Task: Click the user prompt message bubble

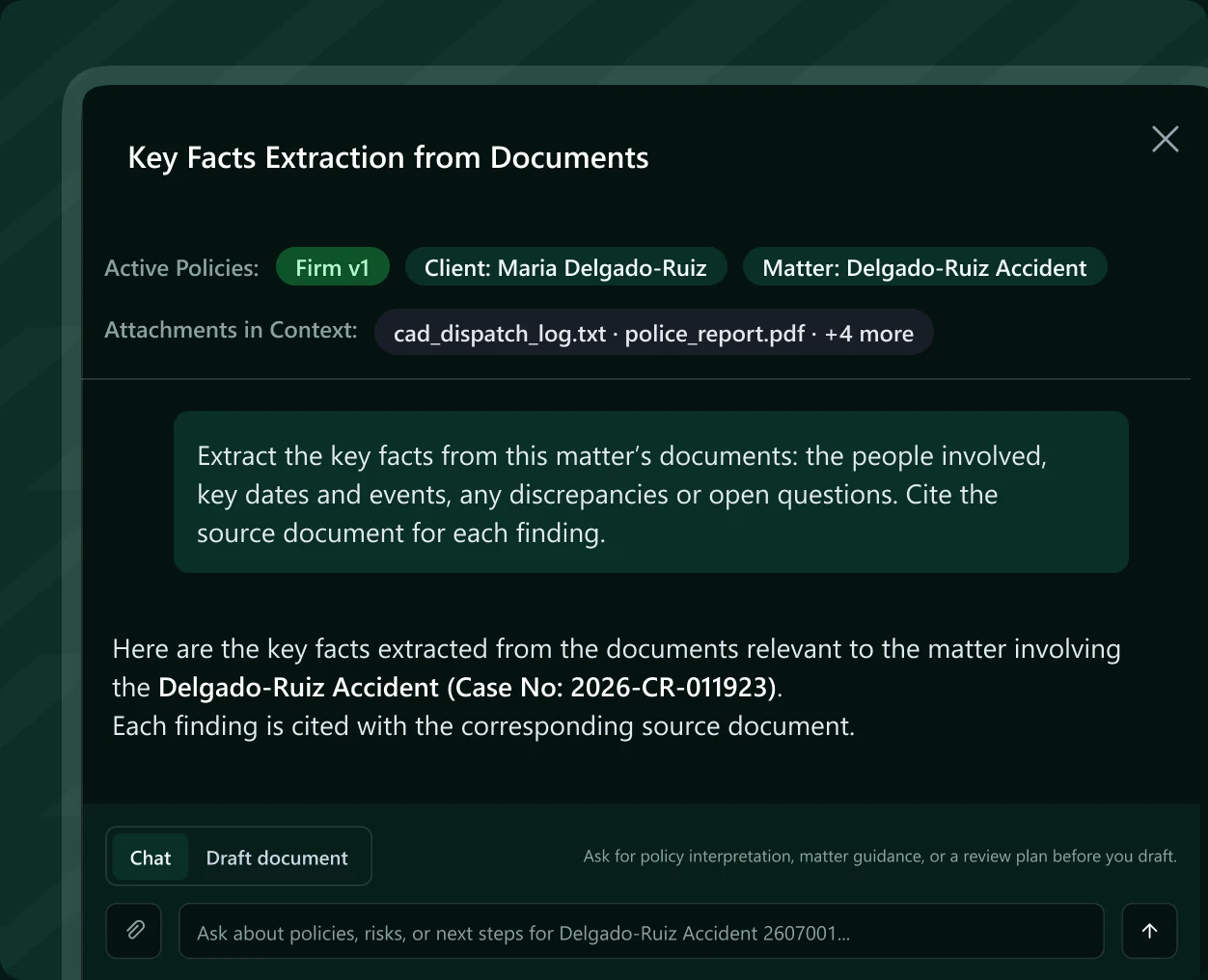Action: click(x=650, y=493)
